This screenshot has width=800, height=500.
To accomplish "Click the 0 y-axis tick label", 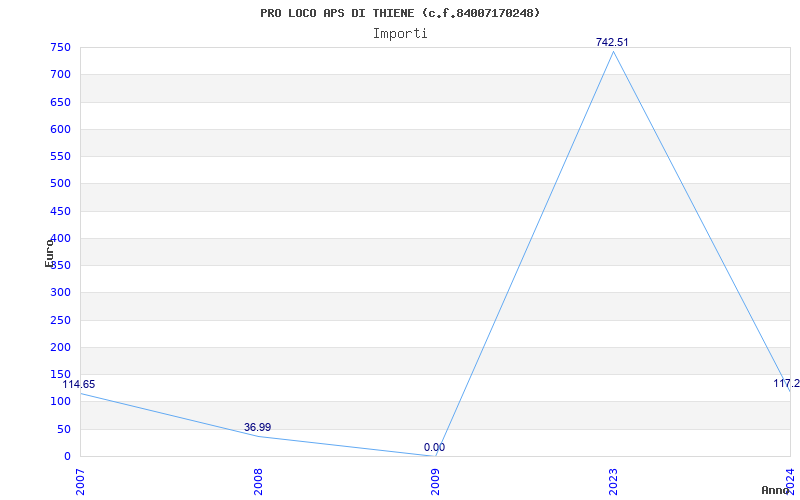I will pyautogui.click(x=67, y=456).
